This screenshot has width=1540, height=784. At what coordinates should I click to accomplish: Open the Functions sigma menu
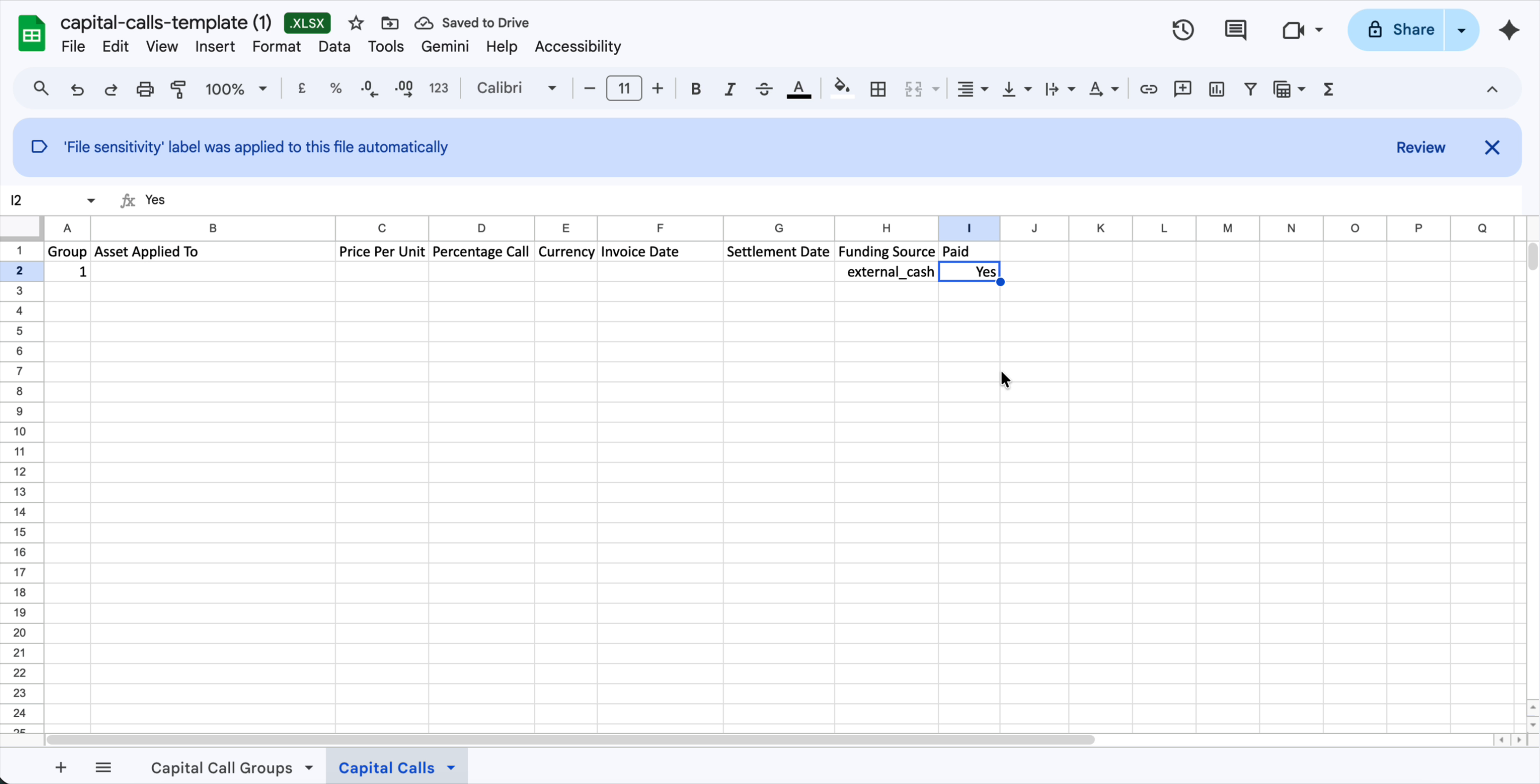[x=1328, y=89]
